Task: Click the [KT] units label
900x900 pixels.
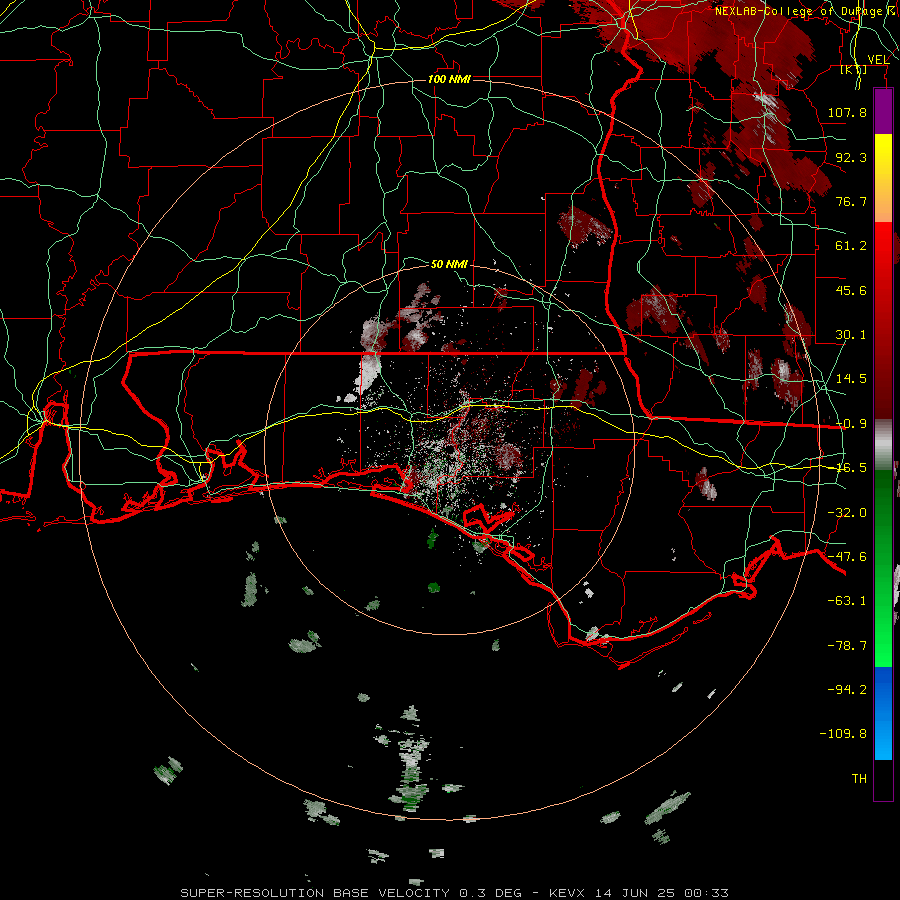Action: coord(854,69)
